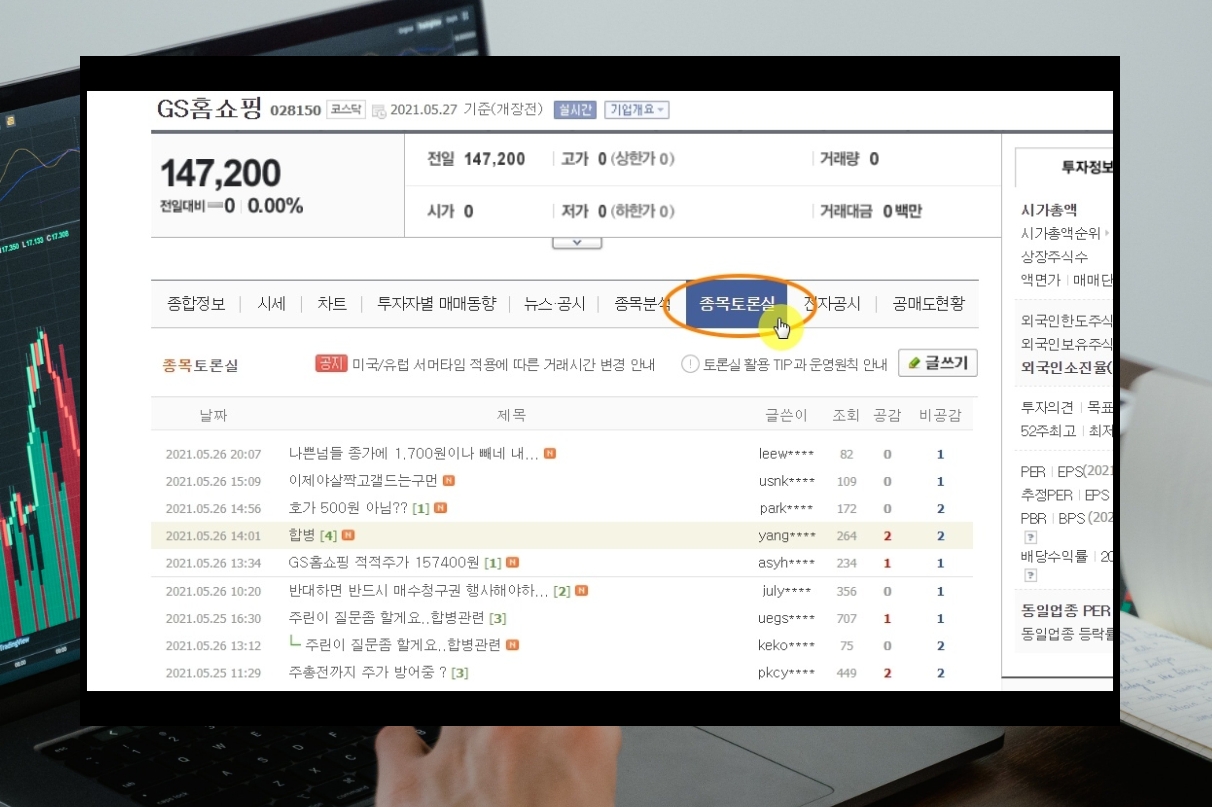
Task: Click the 실시간 real-time button
Action: [x=575, y=109]
